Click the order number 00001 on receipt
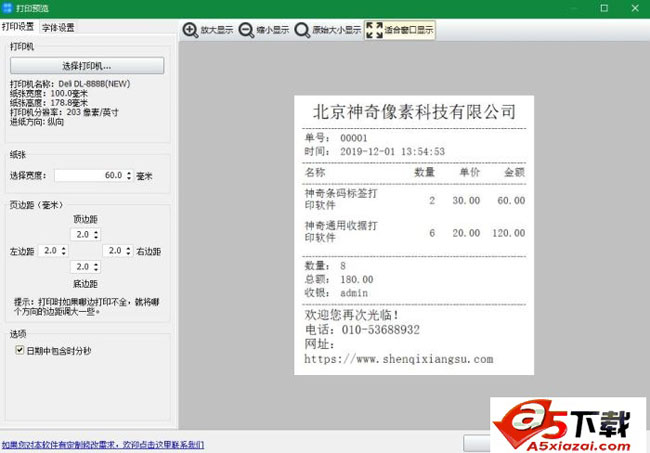This screenshot has height=453, width=650. pyautogui.click(x=354, y=138)
